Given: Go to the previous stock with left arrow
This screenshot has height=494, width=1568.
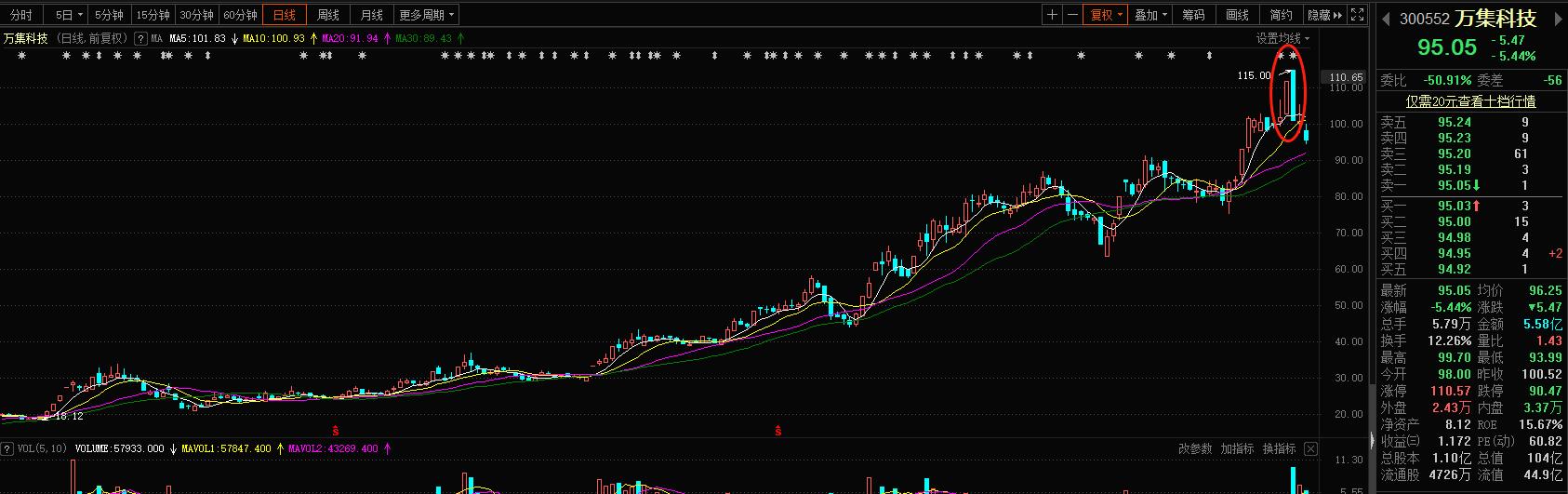Looking at the screenshot, I should pos(1385,17).
